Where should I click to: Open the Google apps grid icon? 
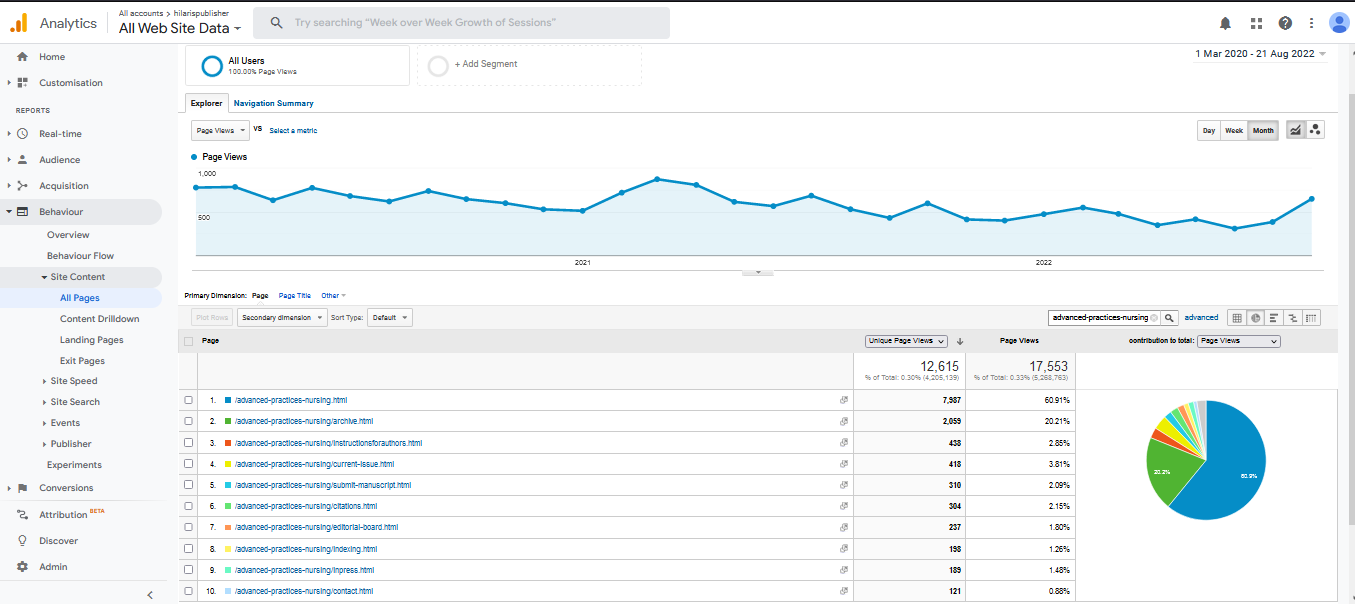click(x=1256, y=23)
